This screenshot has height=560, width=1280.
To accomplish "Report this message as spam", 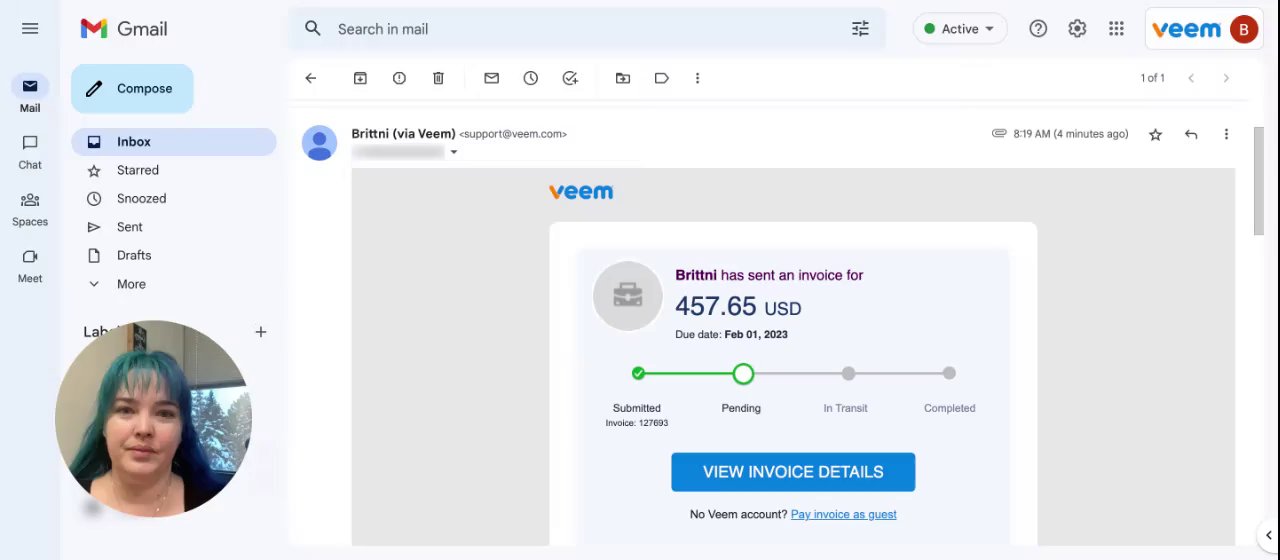I will (399, 78).
